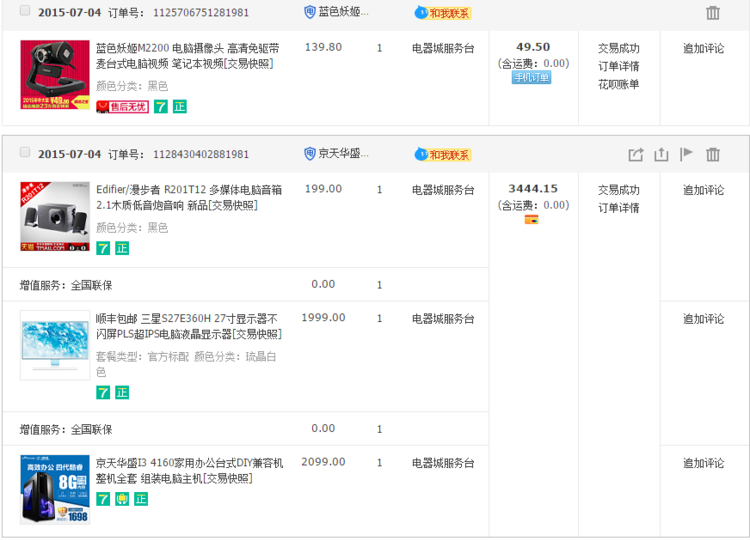Click 交易成功 status of 3444.15 order
Viewport: 750px width, 541px height.
tap(618, 190)
